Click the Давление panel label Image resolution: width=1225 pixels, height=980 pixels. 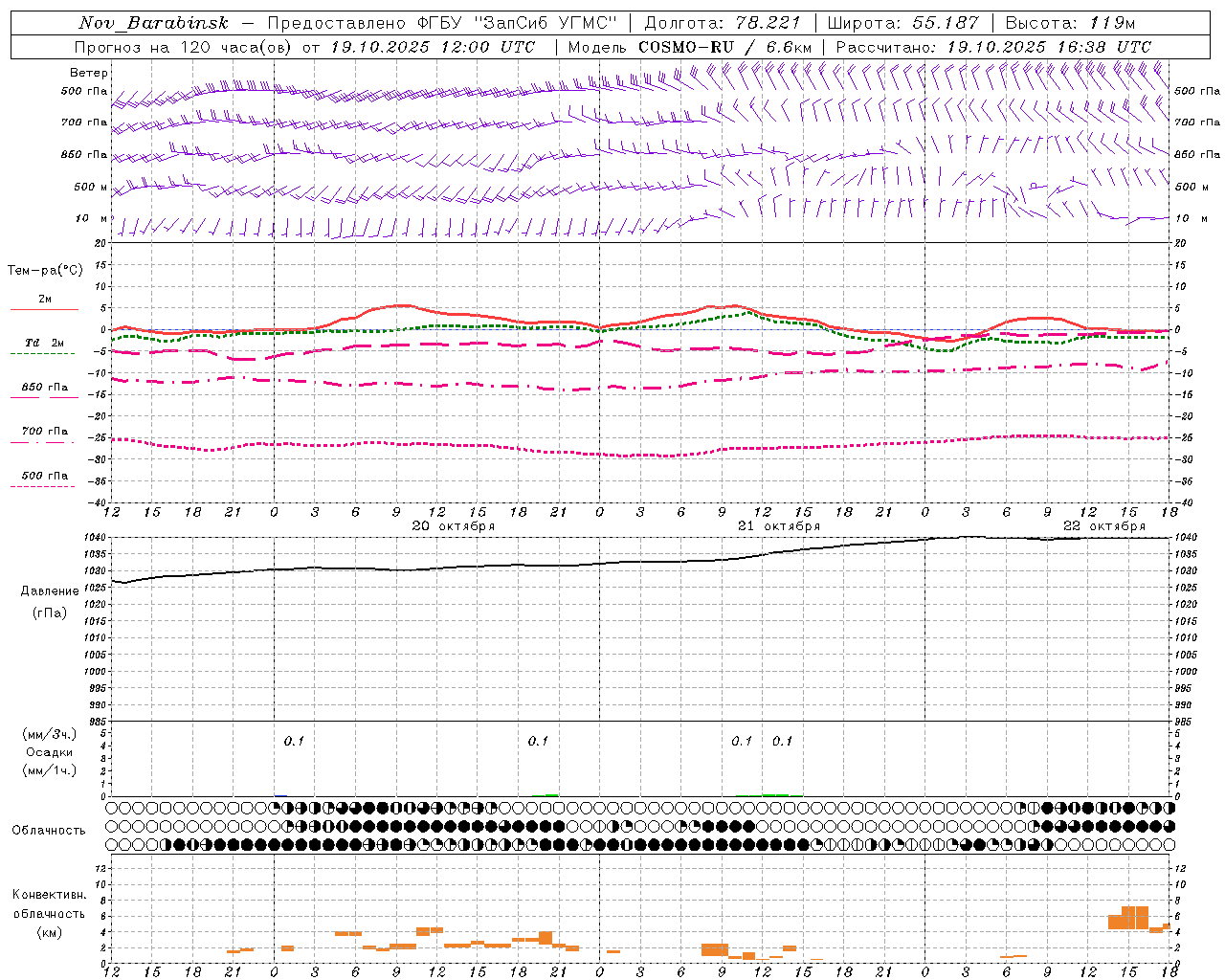50,590
